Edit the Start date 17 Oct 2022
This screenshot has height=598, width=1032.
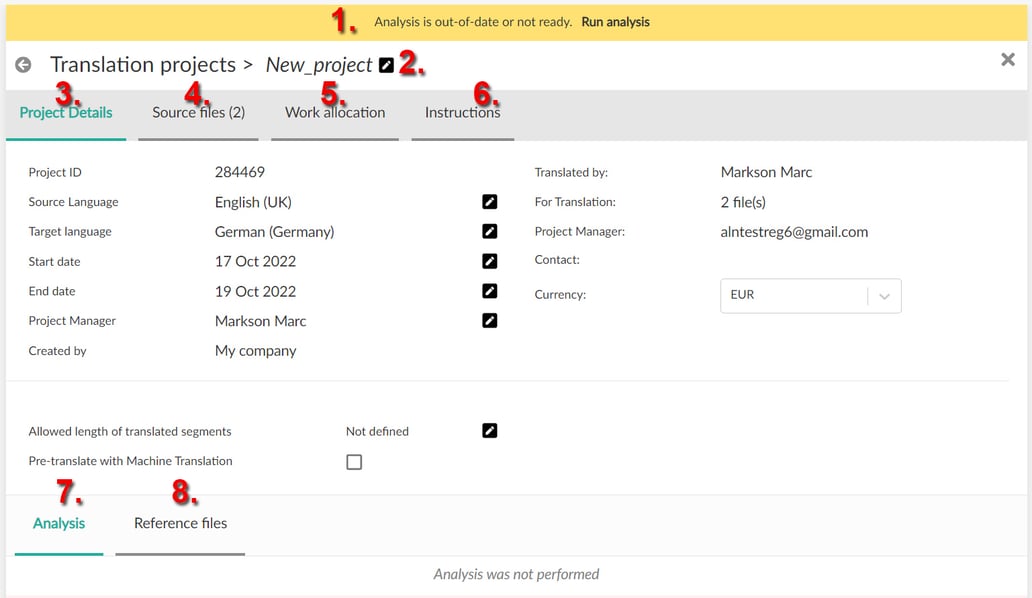pyautogui.click(x=490, y=261)
